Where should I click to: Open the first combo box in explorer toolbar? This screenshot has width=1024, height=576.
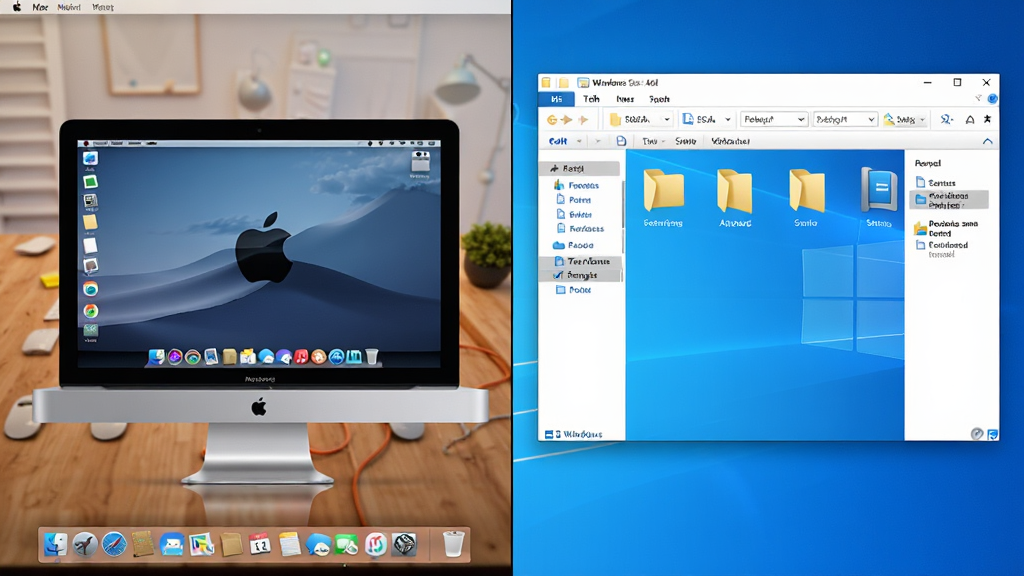[x=774, y=120]
